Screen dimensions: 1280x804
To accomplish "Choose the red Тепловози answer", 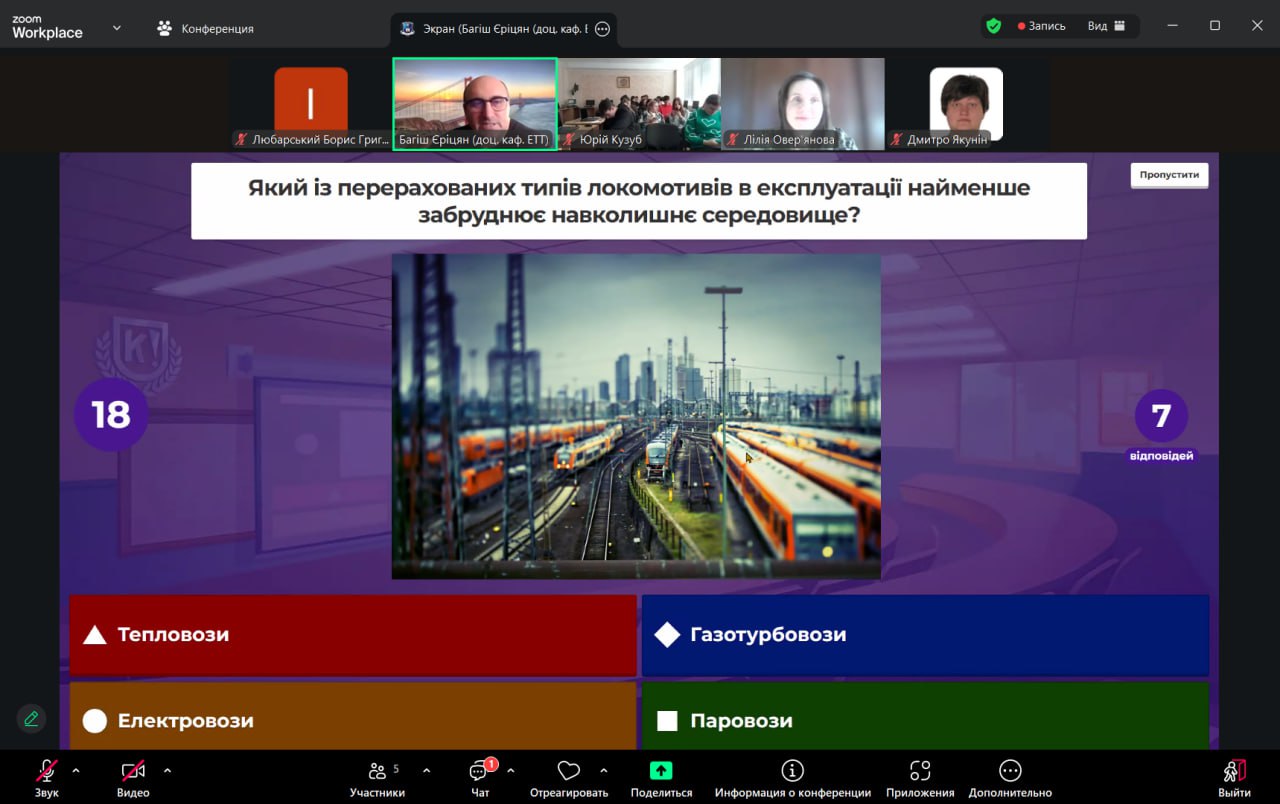I will click(x=353, y=635).
